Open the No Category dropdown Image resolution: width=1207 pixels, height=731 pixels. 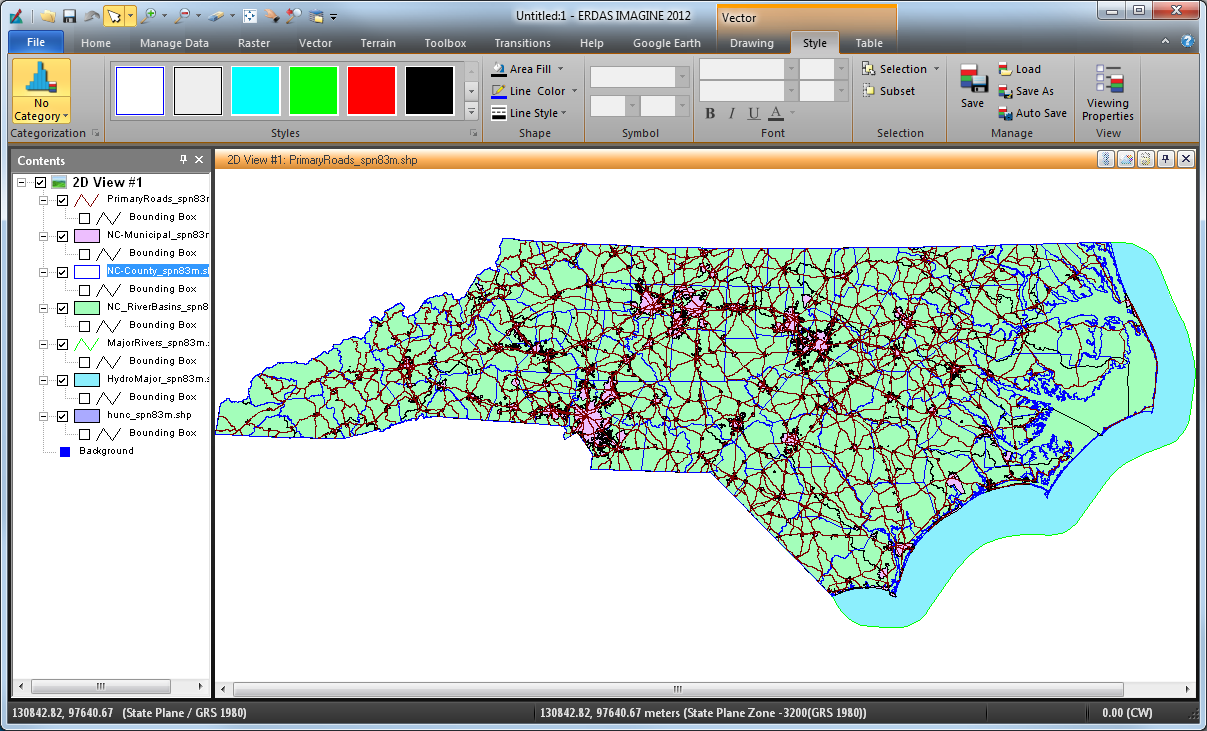pyautogui.click(x=41, y=110)
